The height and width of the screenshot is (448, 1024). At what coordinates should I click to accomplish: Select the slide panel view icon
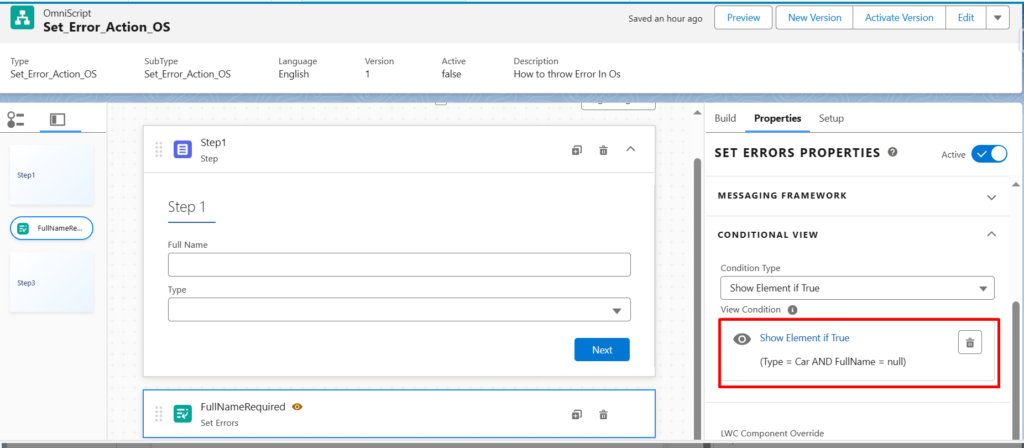(x=58, y=120)
